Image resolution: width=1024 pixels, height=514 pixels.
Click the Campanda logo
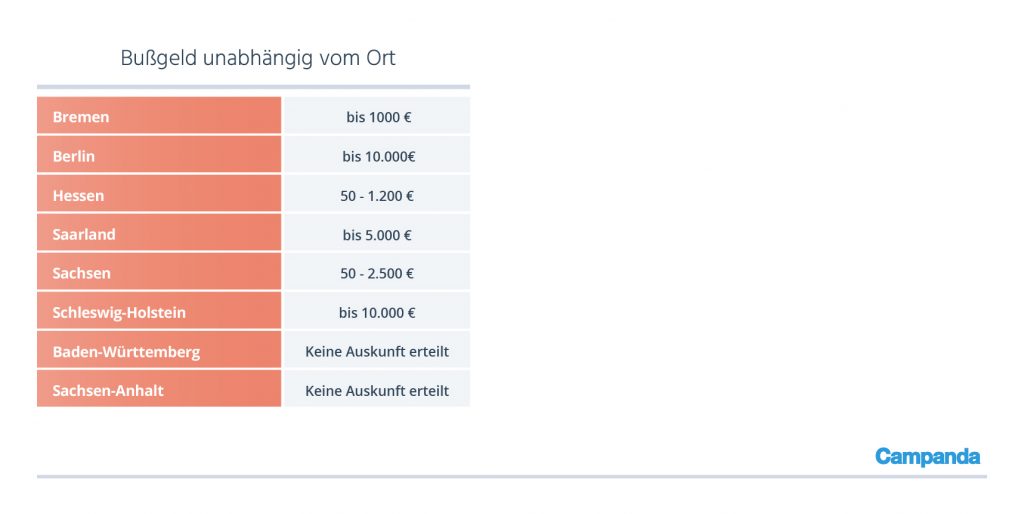point(927,457)
